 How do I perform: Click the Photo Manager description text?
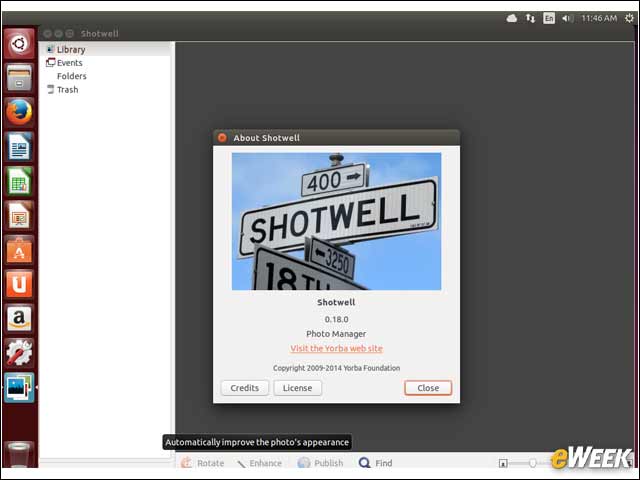336,334
